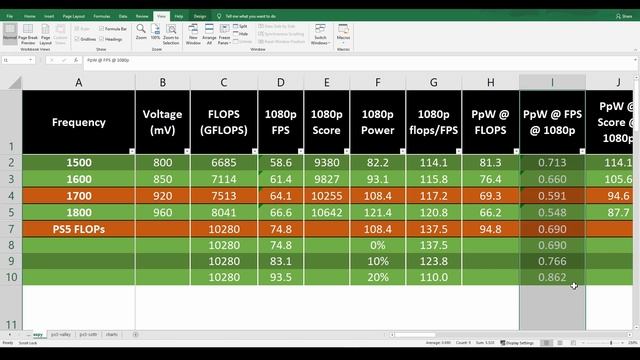Select cell with value 0.862
This screenshot has height=360, width=640.
click(552, 277)
